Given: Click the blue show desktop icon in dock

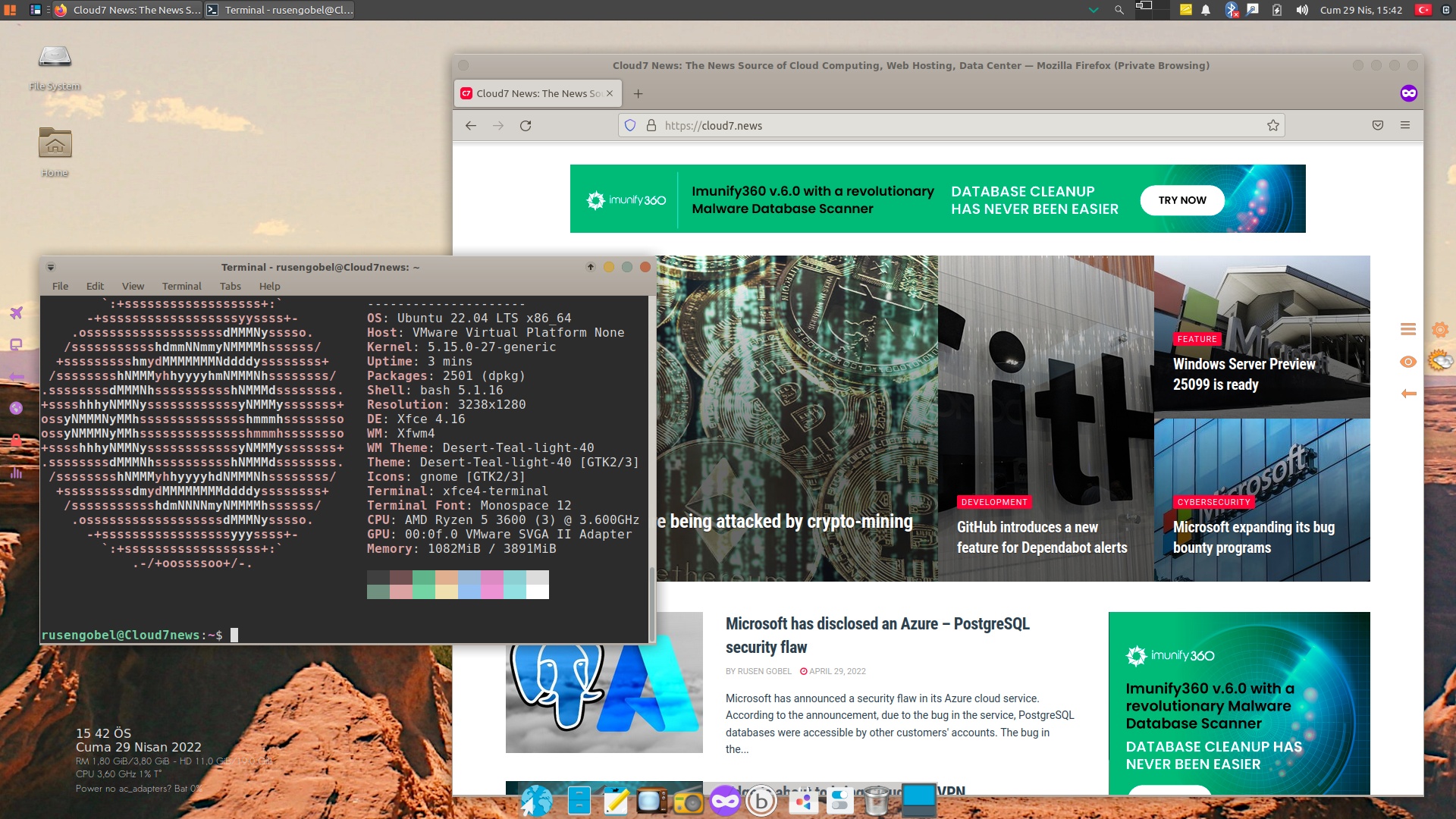Looking at the screenshot, I should (x=919, y=800).
